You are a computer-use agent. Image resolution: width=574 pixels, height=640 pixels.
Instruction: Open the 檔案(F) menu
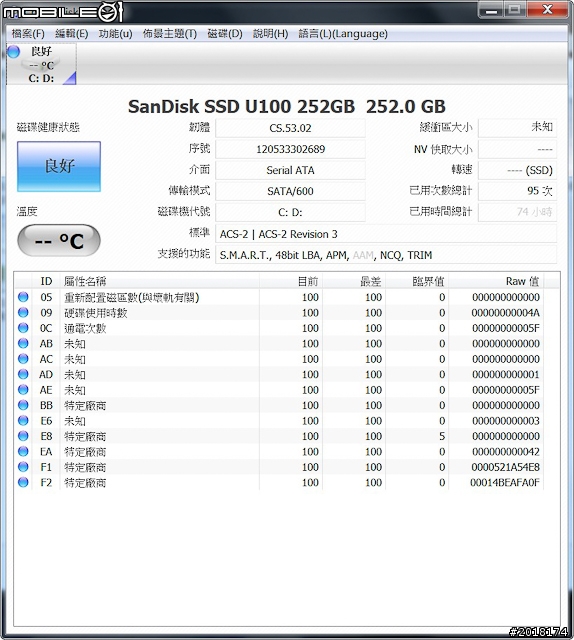click(x=28, y=33)
